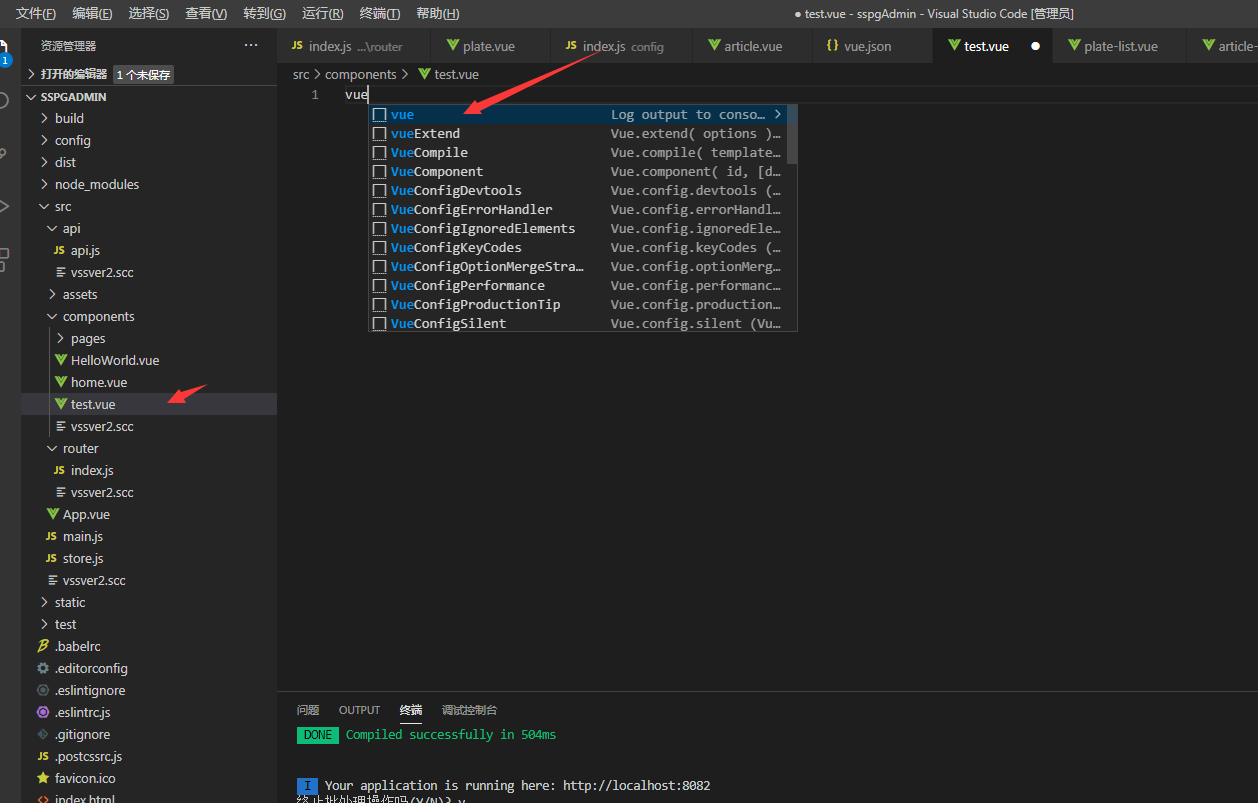Click the JS icon beside .postcssrc.js
This screenshot has width=1258, height=803.
pyautogui.click(x=43, y=756)
